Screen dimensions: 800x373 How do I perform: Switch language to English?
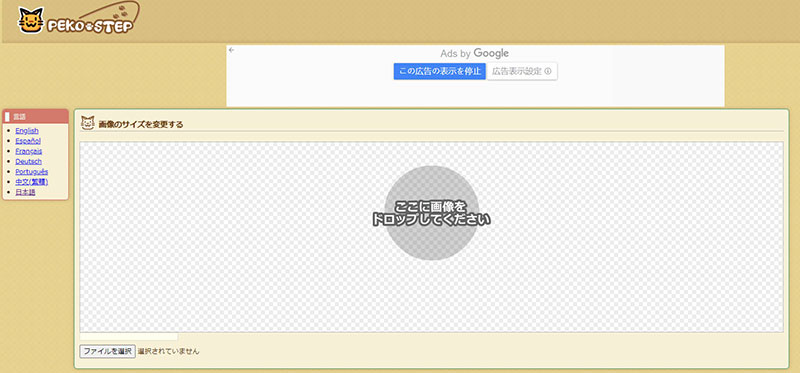point(27,131)
